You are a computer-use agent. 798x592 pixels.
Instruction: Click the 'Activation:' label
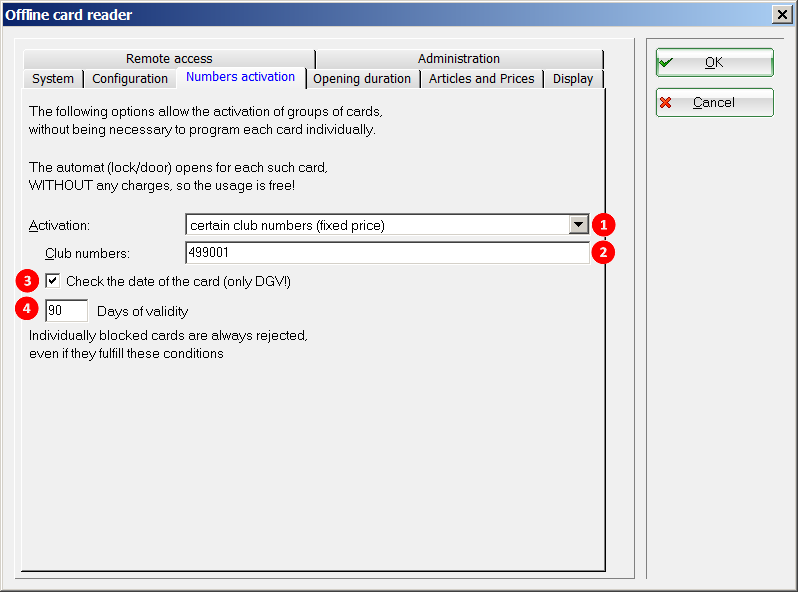click(59, 225)
